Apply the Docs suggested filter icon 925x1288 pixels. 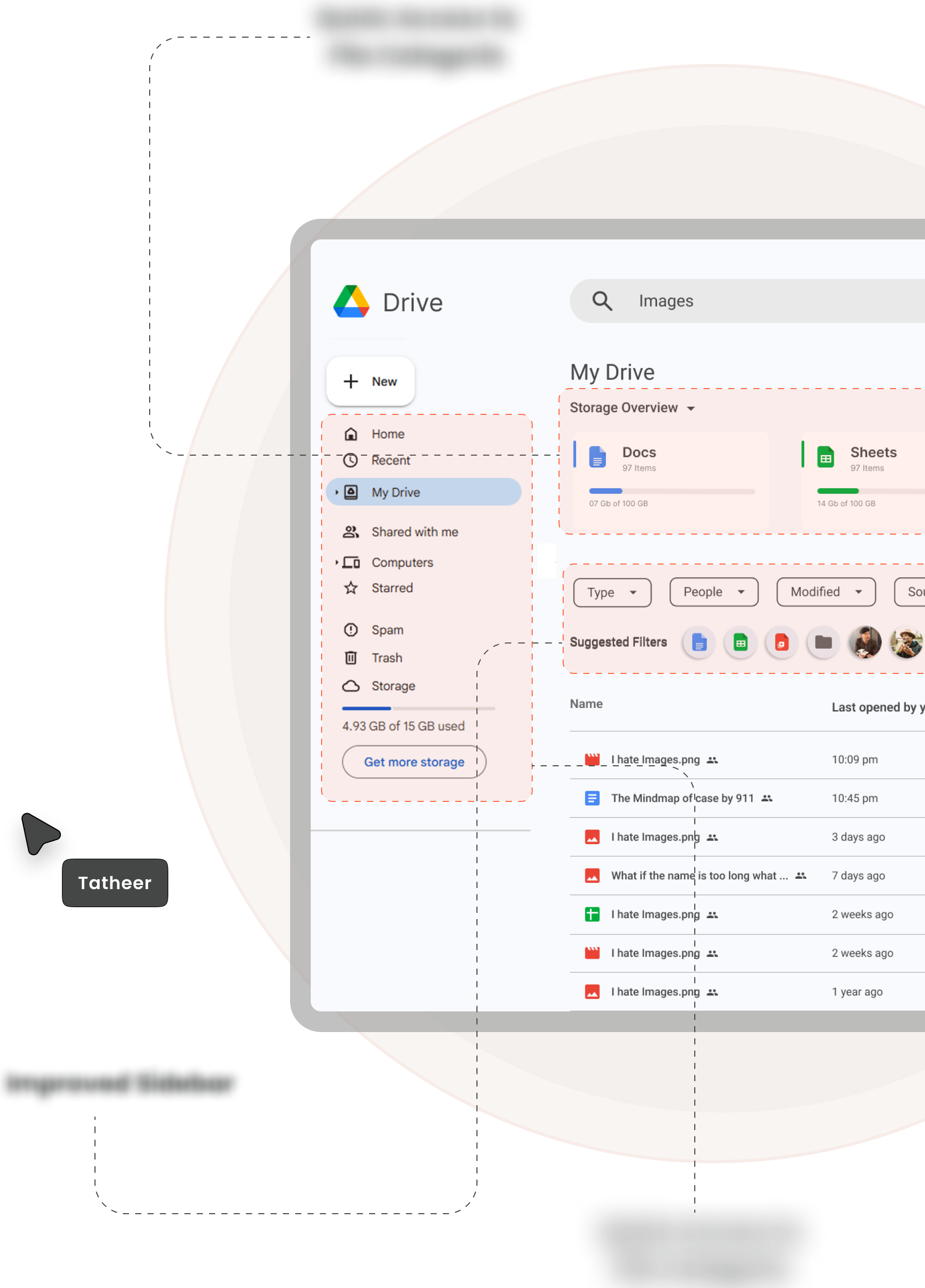click(x=699, y=642)
